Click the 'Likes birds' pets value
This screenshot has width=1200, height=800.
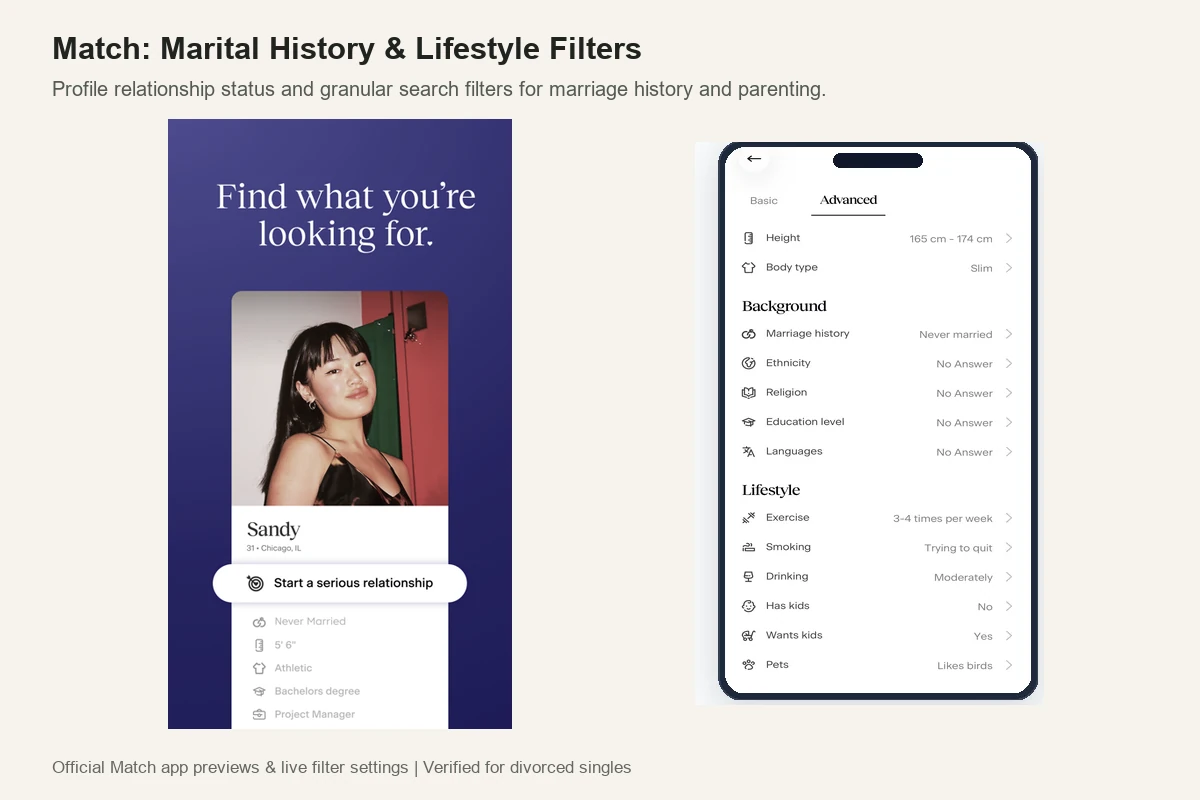[x=965, y=666]
